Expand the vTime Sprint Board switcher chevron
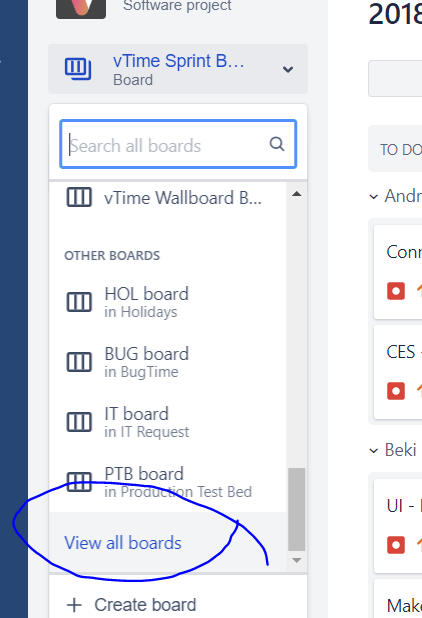Viewport: 422px width, 618px height. tap(288, 69)
